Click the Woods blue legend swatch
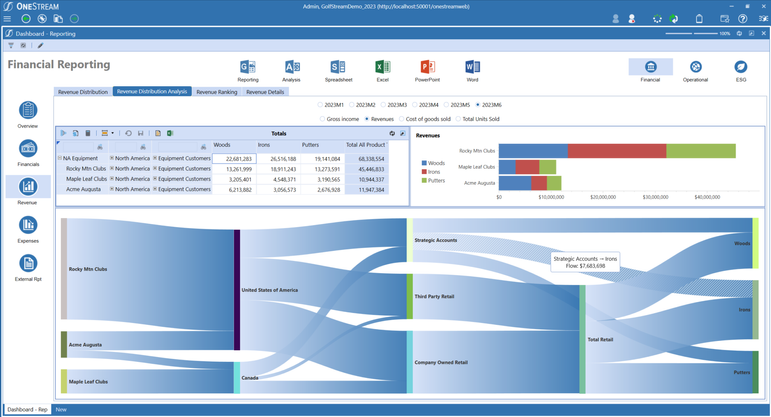Viewport: 771px width, 417px height. pyautogui.click(x=424, y=163)
